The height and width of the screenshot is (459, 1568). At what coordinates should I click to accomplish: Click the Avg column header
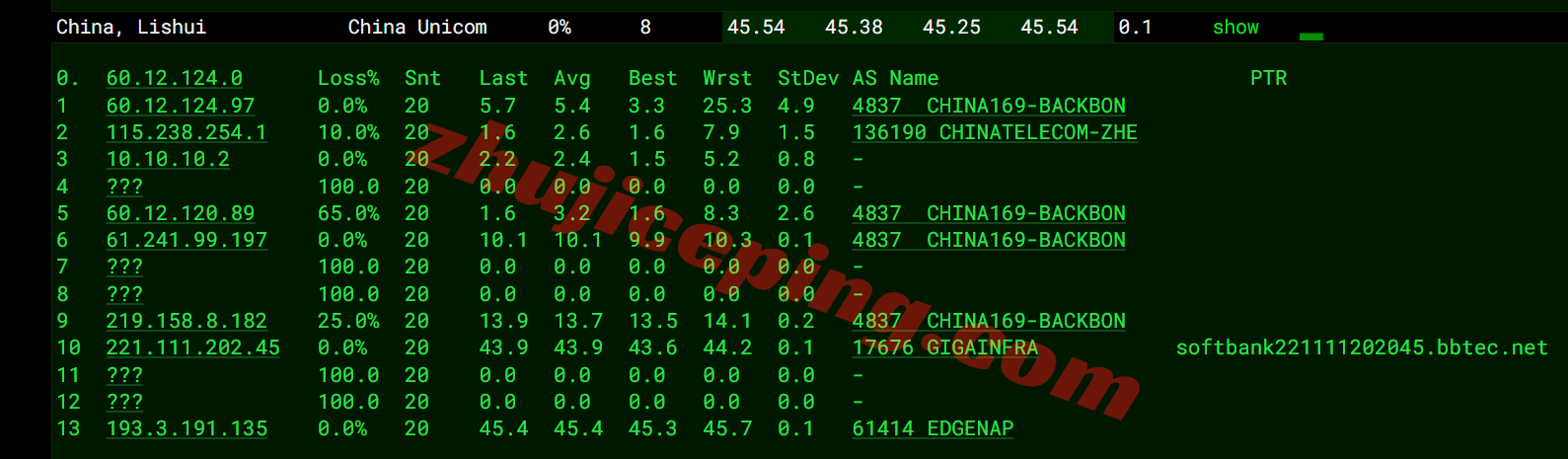(572, 78)
